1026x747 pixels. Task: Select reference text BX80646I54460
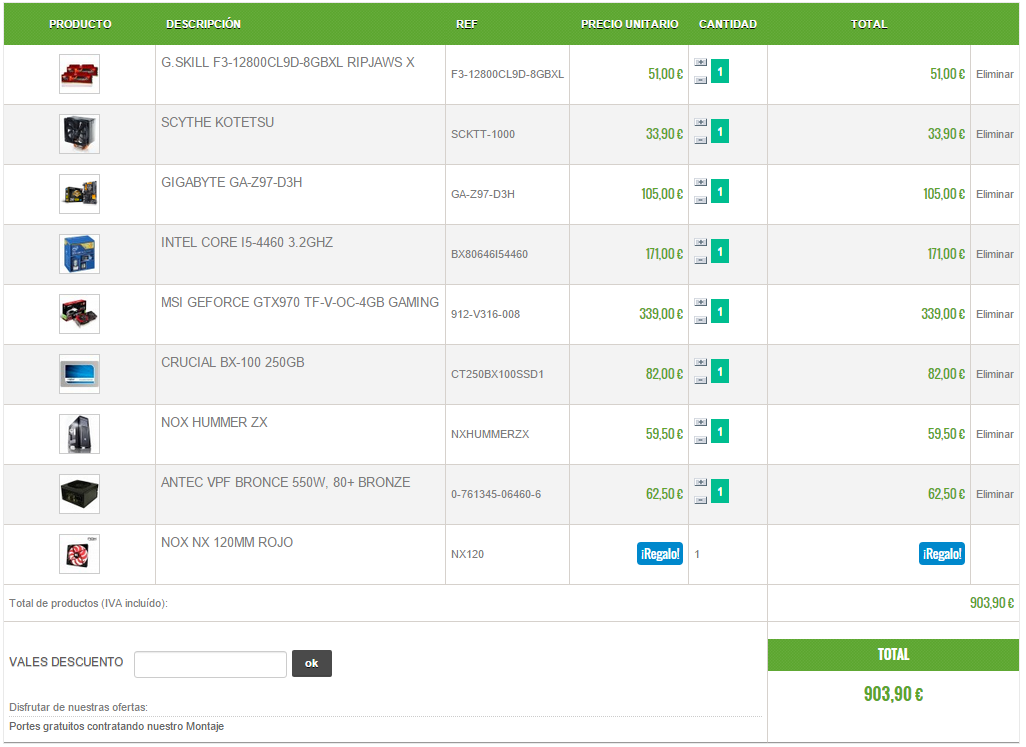point(489,254)
